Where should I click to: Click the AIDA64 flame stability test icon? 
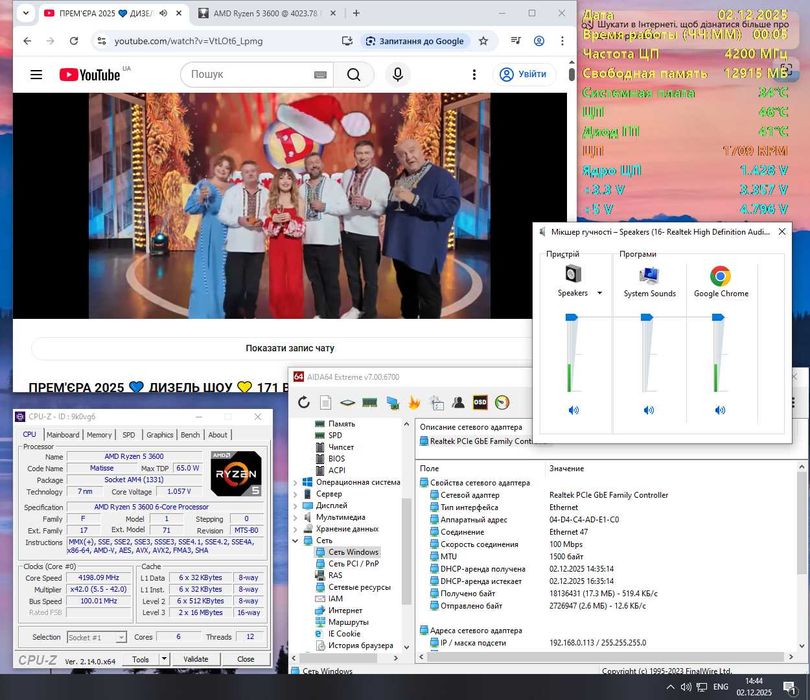point(414,402)
